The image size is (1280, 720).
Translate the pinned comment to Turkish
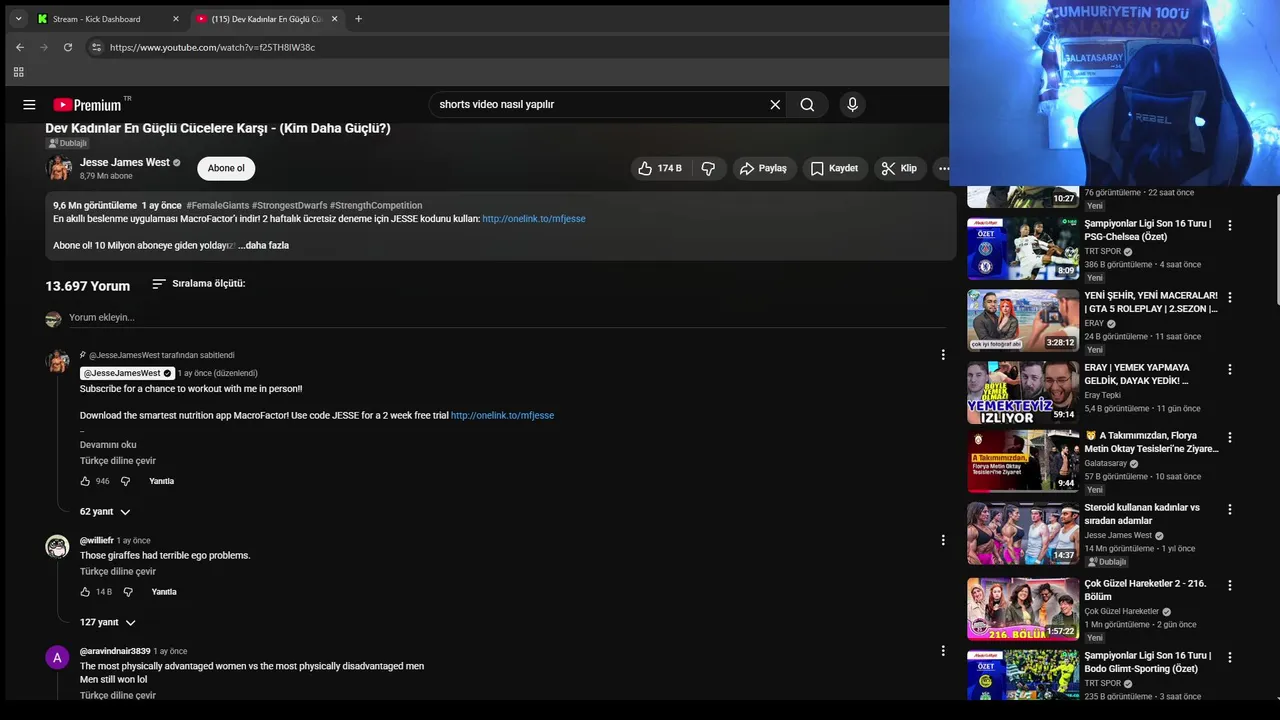(x=118, y=461)
